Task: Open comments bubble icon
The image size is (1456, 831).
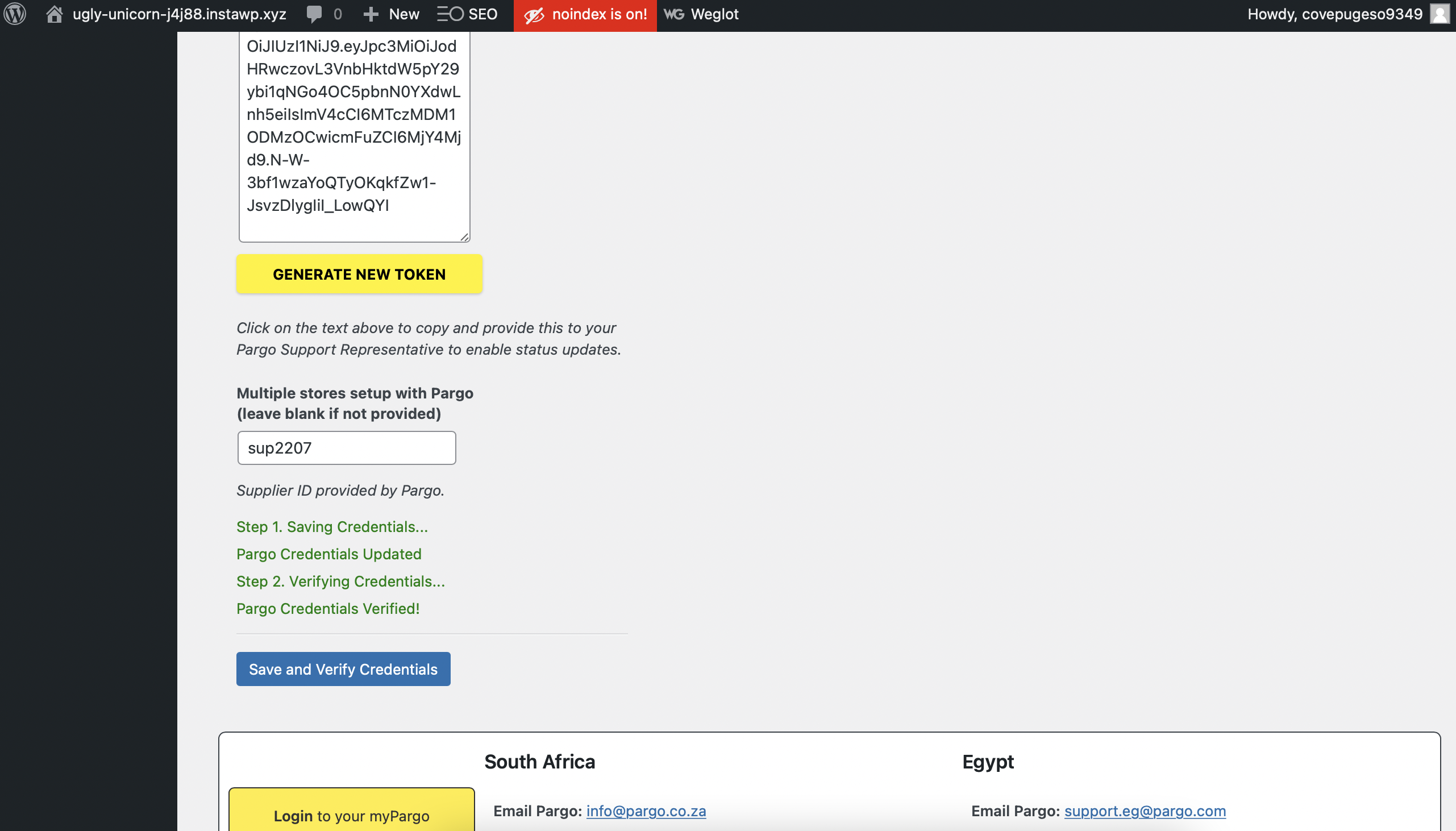Action: 314,14
